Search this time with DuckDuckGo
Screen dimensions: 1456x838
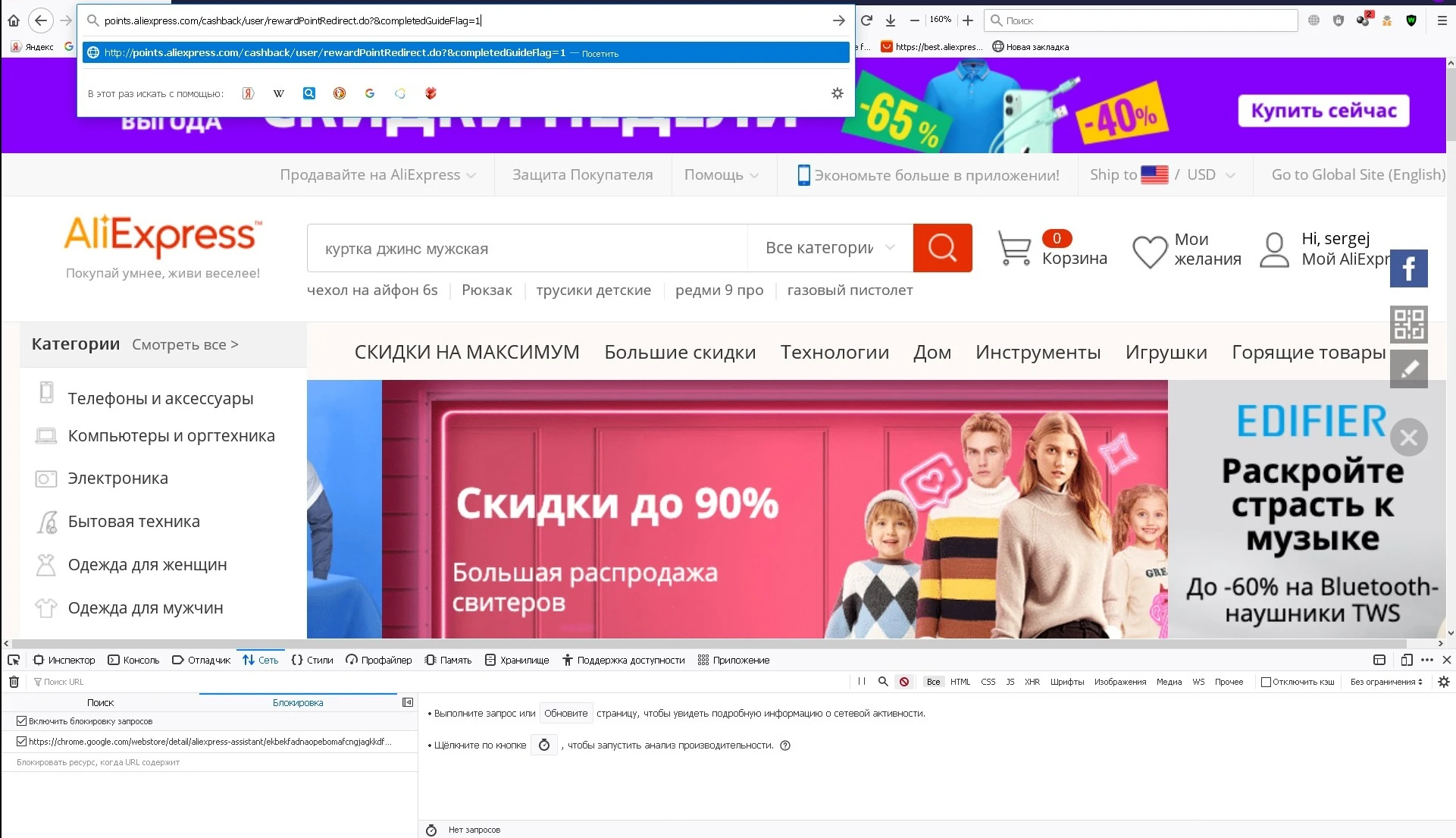pyautogui.click(x=340, y=93)
